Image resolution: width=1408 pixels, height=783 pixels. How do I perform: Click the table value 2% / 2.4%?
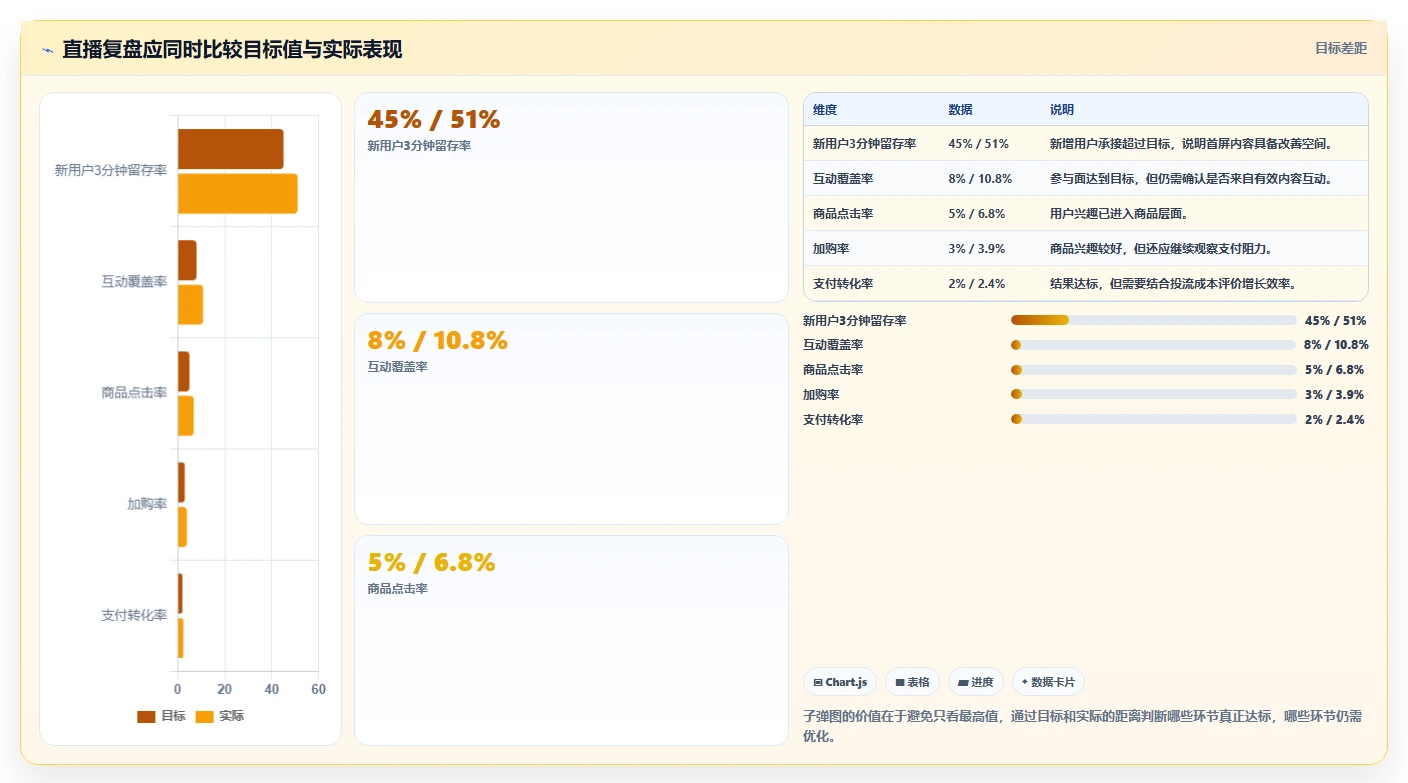pyautogui.click(x=976, y=284)
